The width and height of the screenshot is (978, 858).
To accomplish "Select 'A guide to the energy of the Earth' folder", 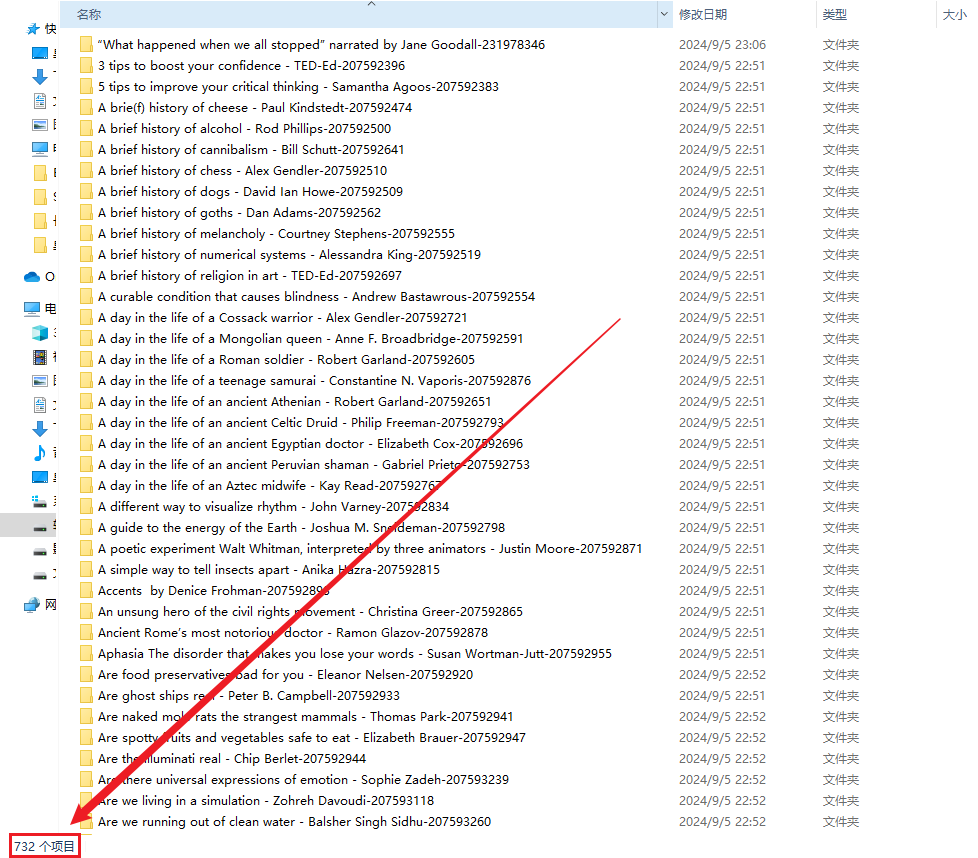I will click(x=301, y=528).
